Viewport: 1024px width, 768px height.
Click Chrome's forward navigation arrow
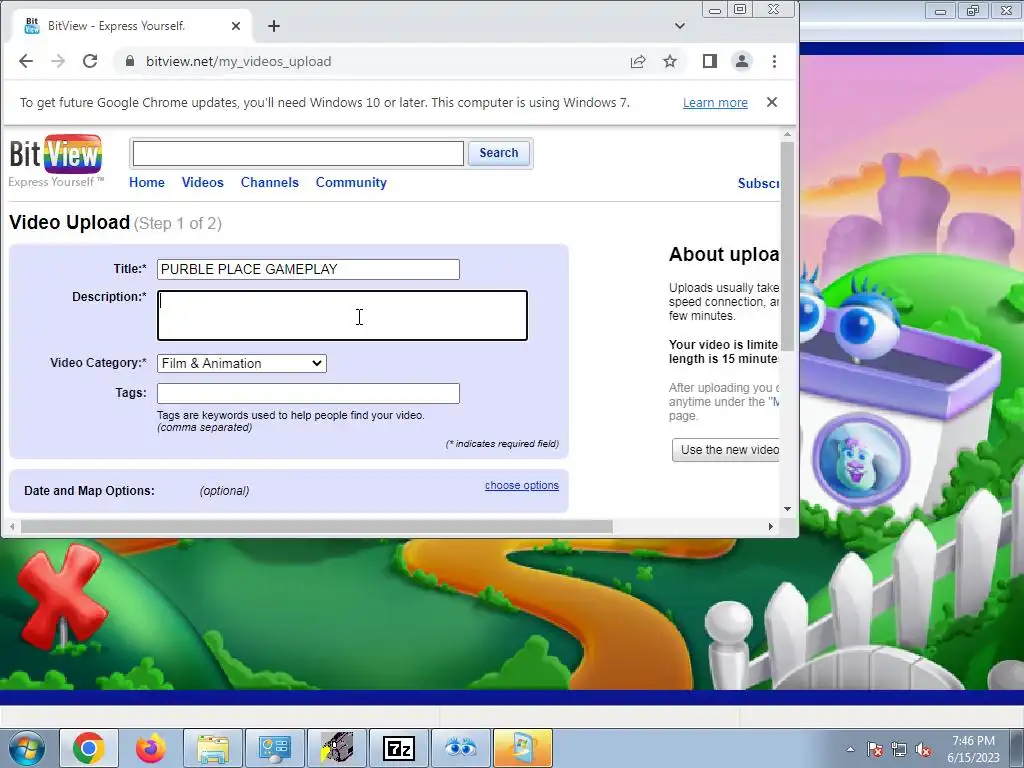(x=58, y=61)
